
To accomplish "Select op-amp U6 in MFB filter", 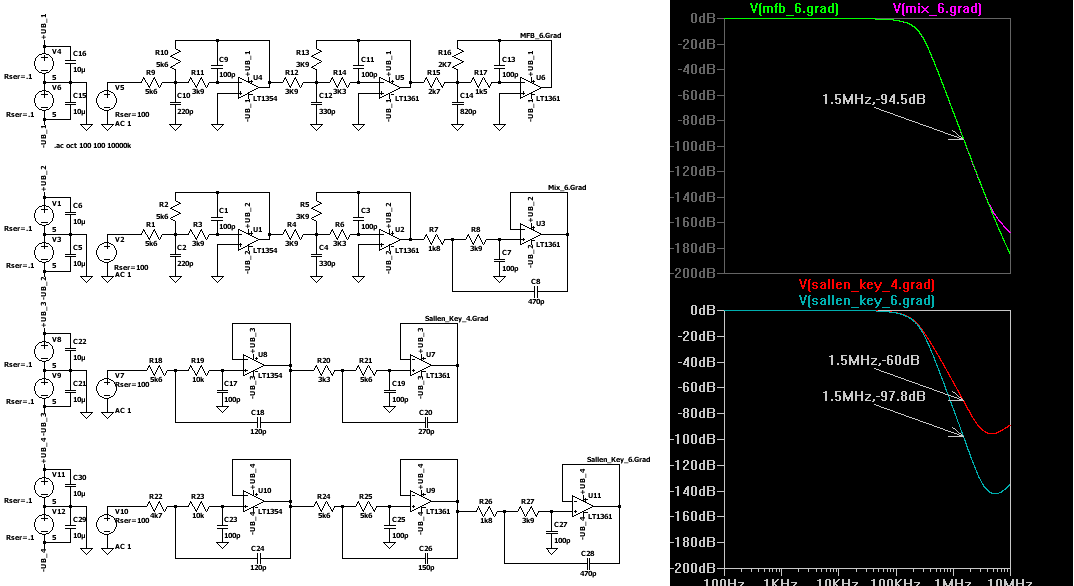I will [530, 87].
